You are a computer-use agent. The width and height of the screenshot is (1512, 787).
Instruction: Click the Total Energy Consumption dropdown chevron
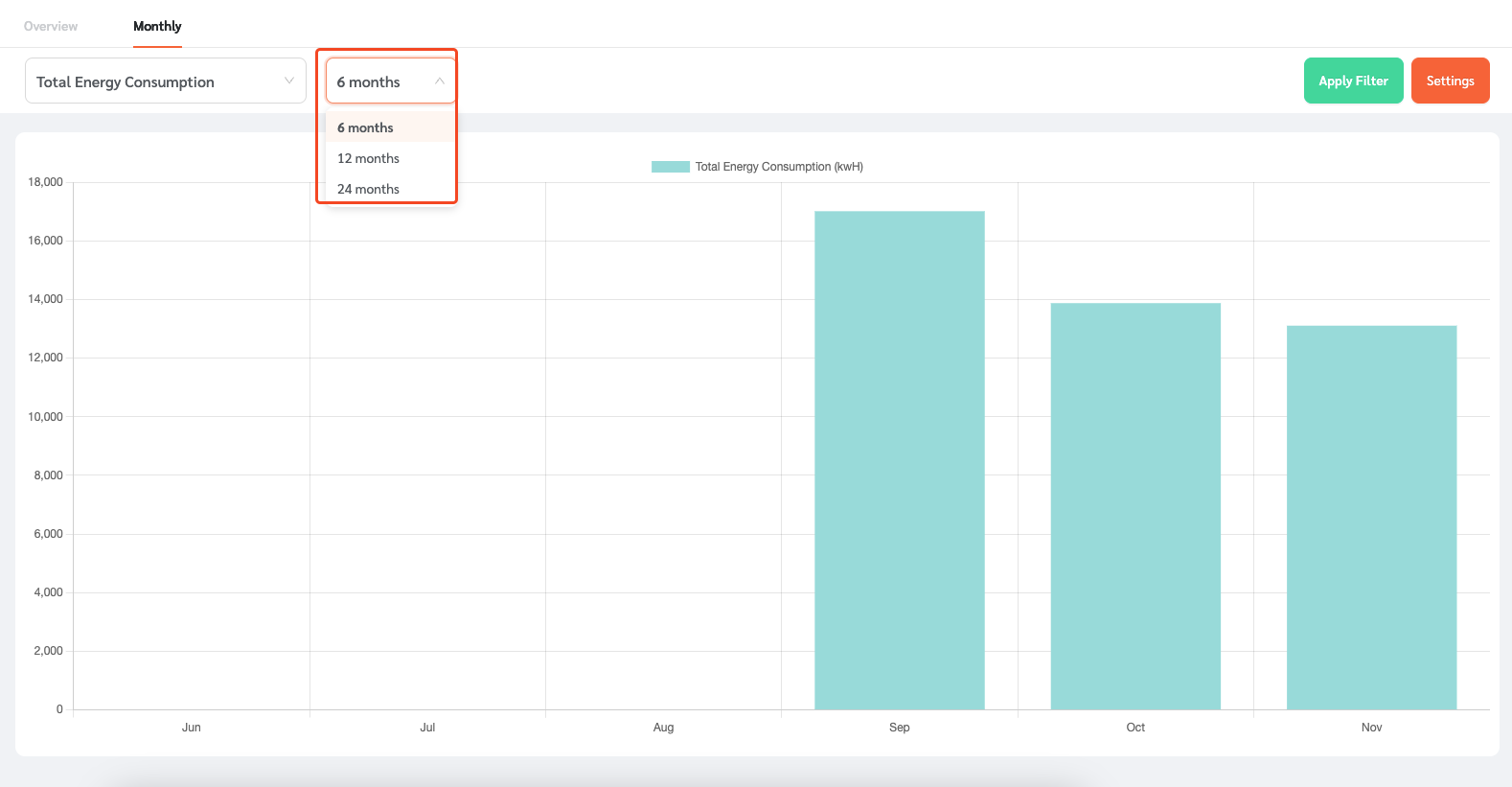tap(288, 81)
